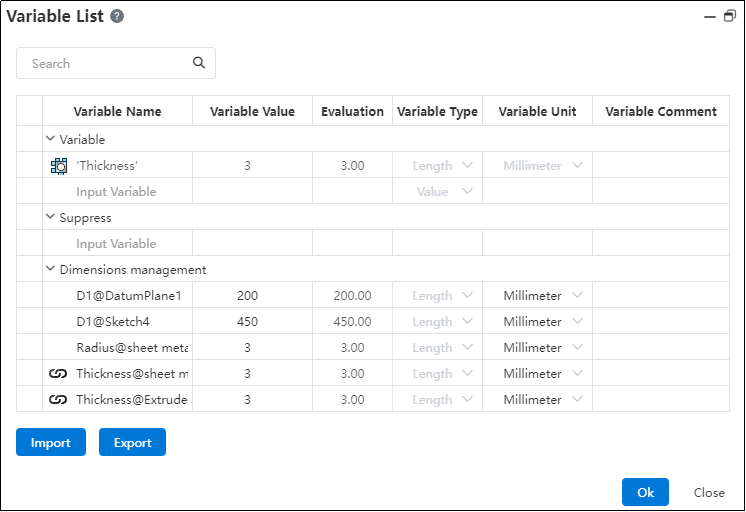Open unit dropdown for D1@DatumPlane1
Image resolution: width=746 pixels, height=512 pixels.
[x=576, y=296]
